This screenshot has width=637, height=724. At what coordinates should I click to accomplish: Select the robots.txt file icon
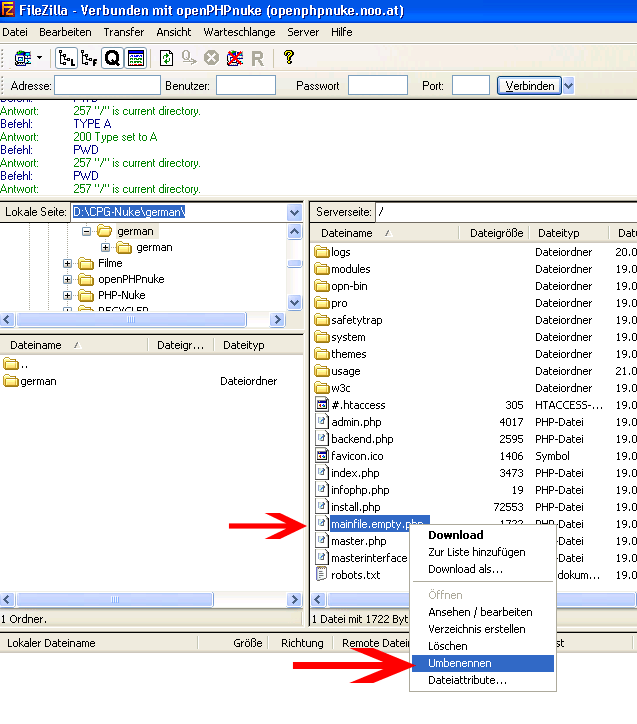[x=322, y=575]
